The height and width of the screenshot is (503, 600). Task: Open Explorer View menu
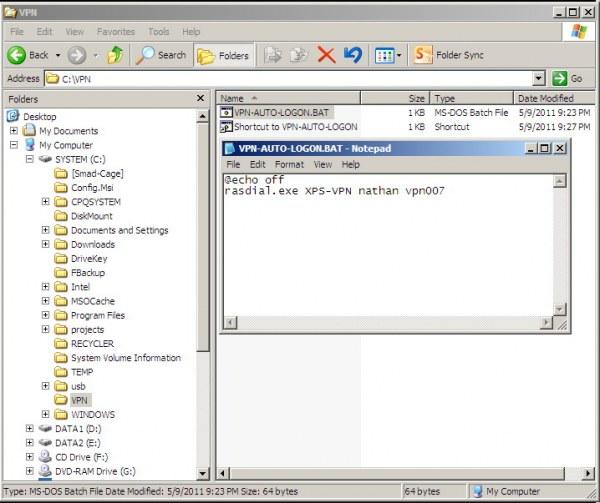[75, 32]
